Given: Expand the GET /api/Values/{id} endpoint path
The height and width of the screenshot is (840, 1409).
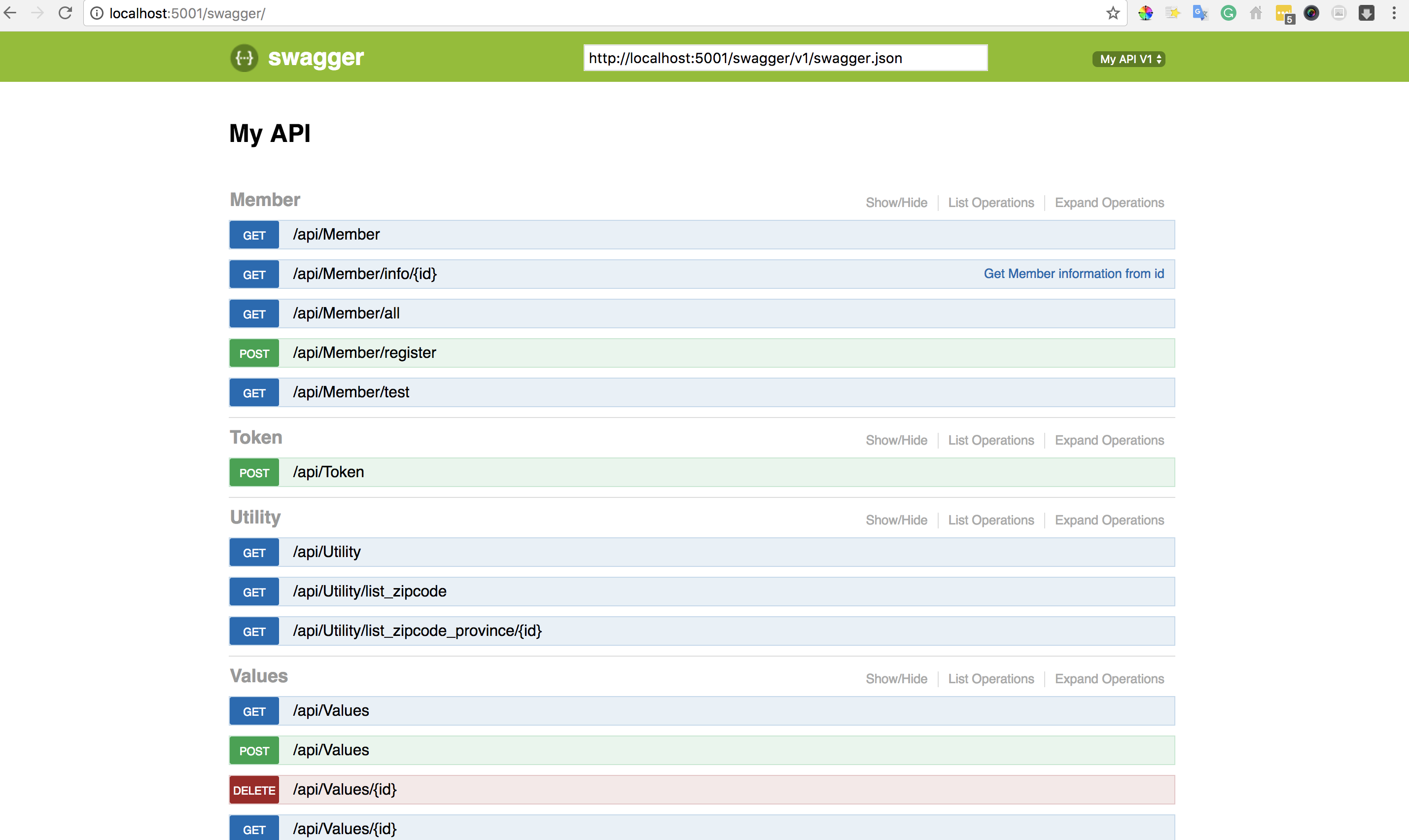Looking at the screenshot, I should point(345,829).
